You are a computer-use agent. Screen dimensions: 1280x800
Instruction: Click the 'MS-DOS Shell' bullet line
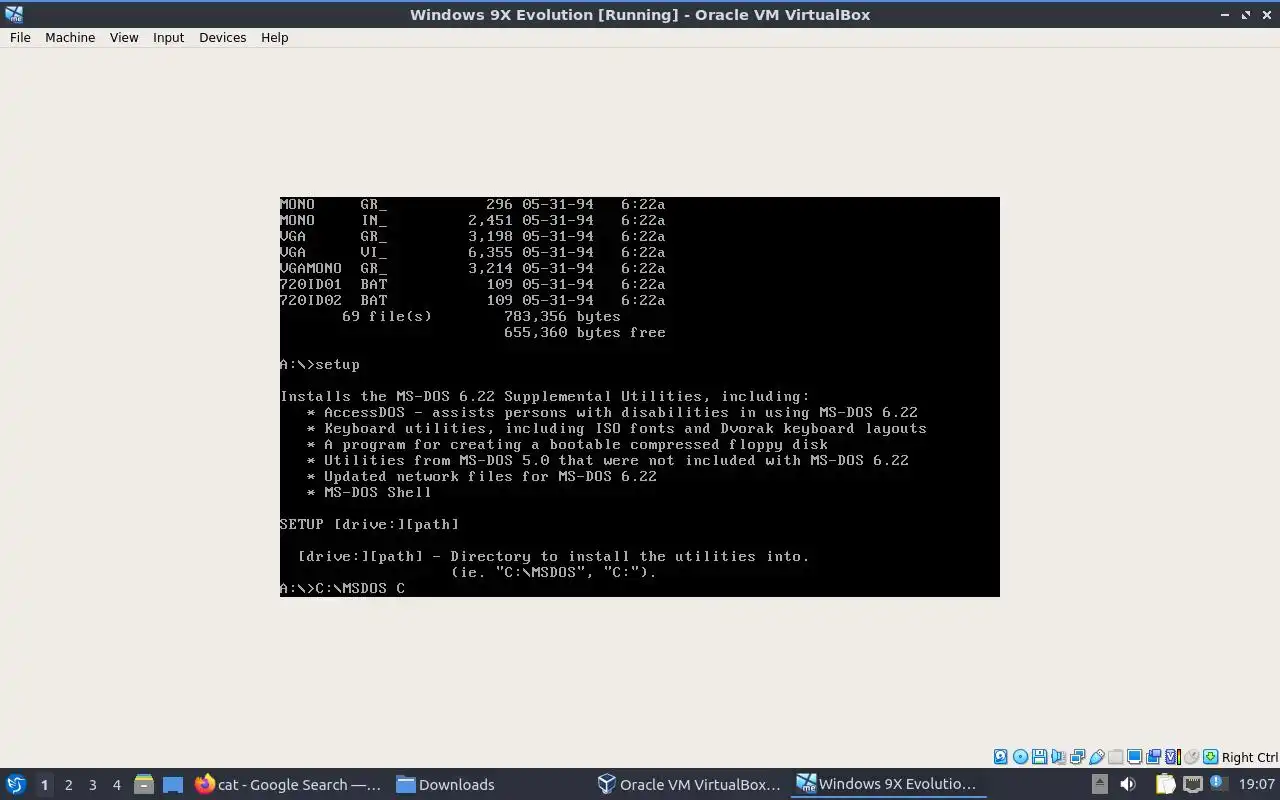pos(369,492)
